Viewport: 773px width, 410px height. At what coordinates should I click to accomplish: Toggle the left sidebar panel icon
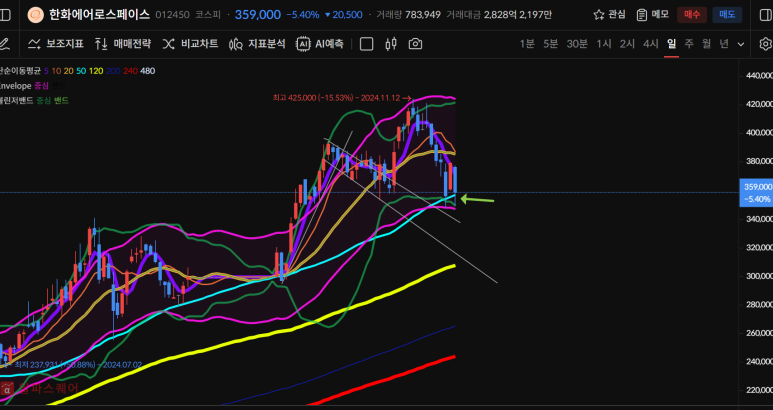5,15
